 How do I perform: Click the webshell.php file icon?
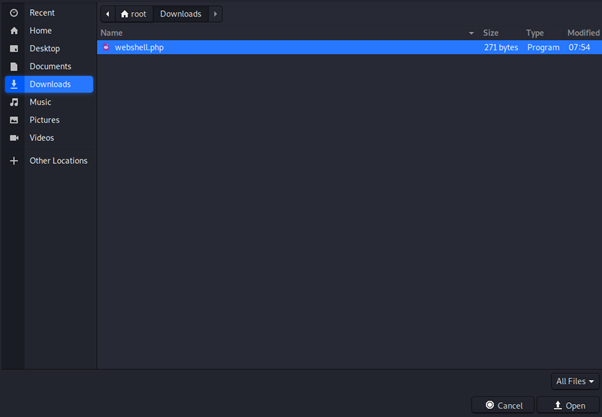[x=106, y=47]
